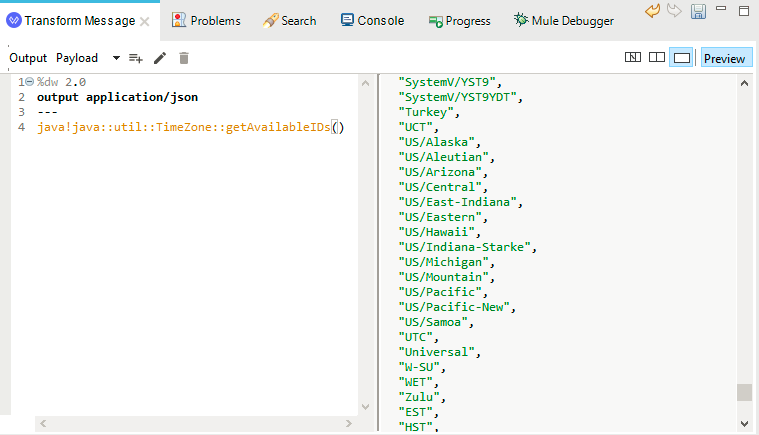Click the back arrow navigation icon
The width and height of the screenshot is (759, 435).
tap(653, 11)
